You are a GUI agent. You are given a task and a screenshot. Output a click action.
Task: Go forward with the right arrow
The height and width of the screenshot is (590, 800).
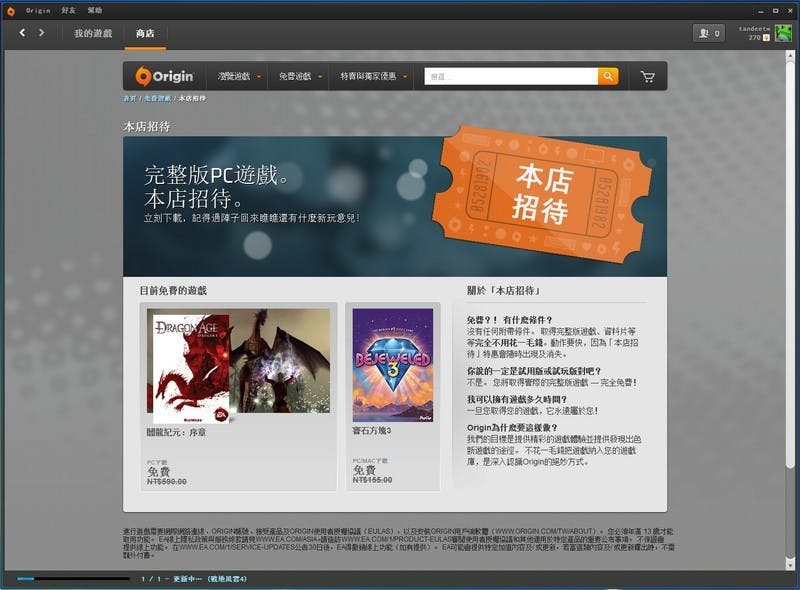pos(41,33)
